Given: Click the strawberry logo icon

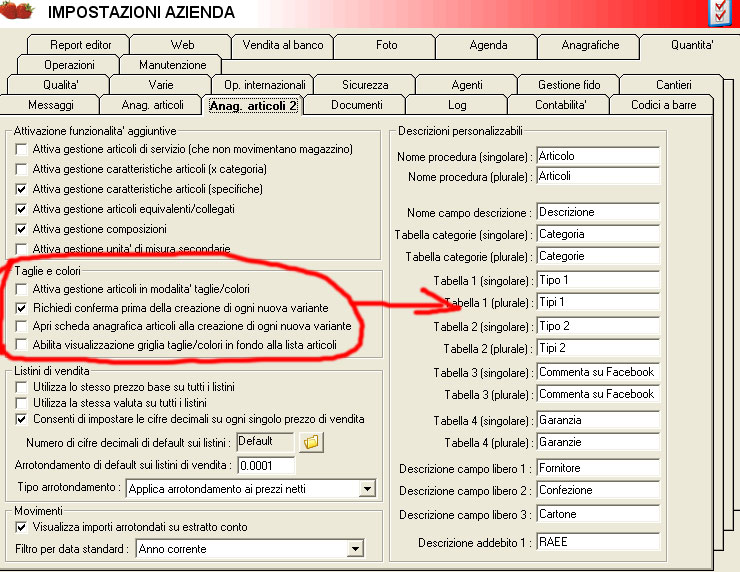Looking at the screenshot, I should tap(17, 10).
